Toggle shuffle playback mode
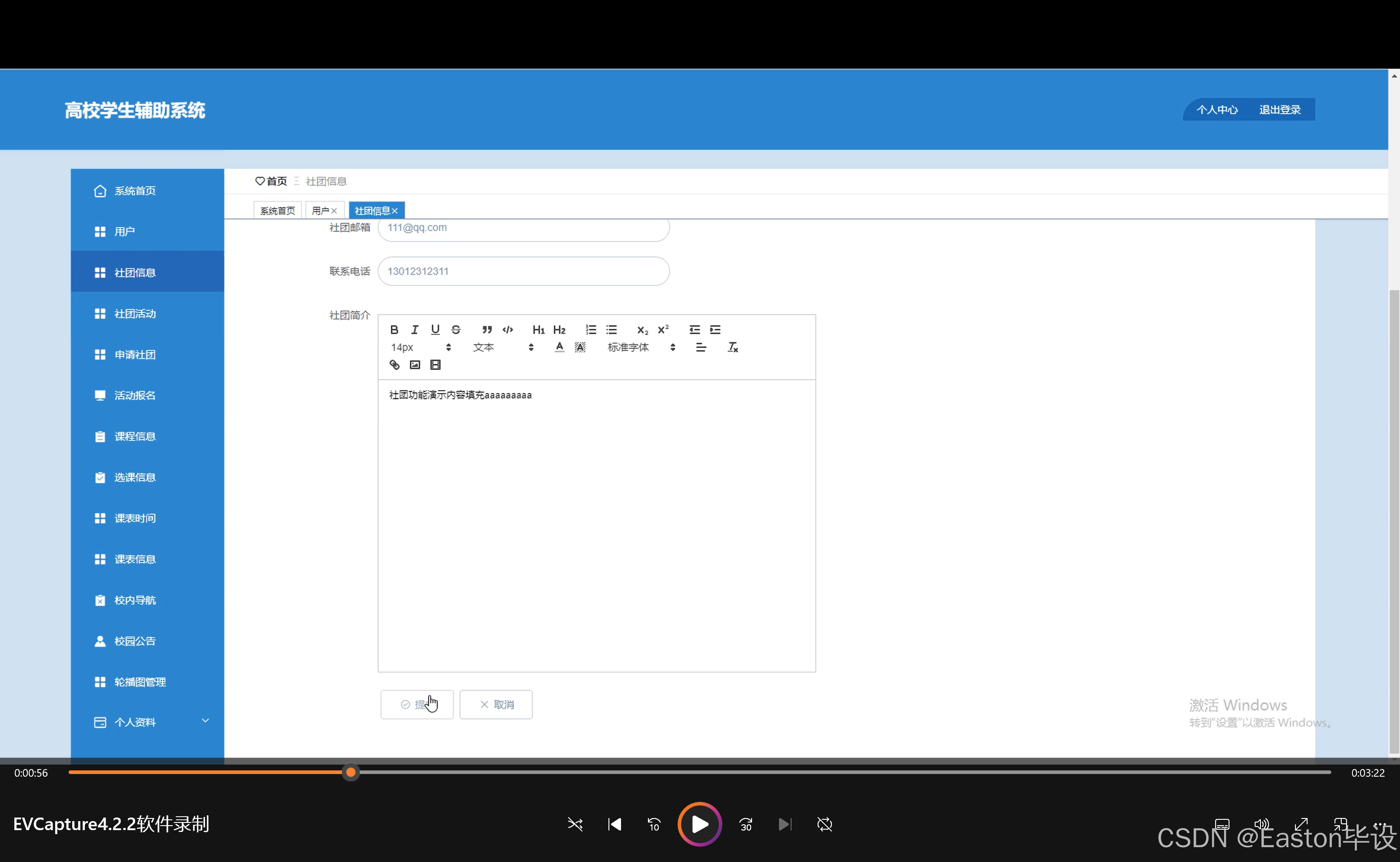 (575, 824)
